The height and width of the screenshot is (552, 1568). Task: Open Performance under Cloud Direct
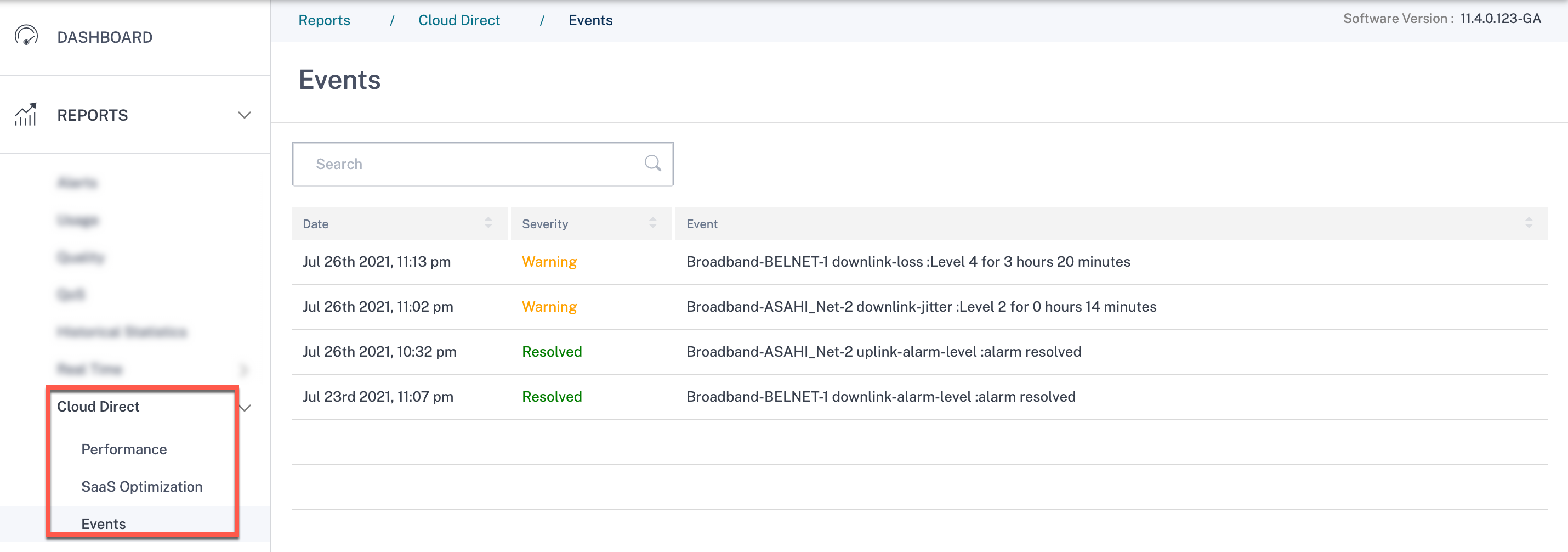[123, 449]
